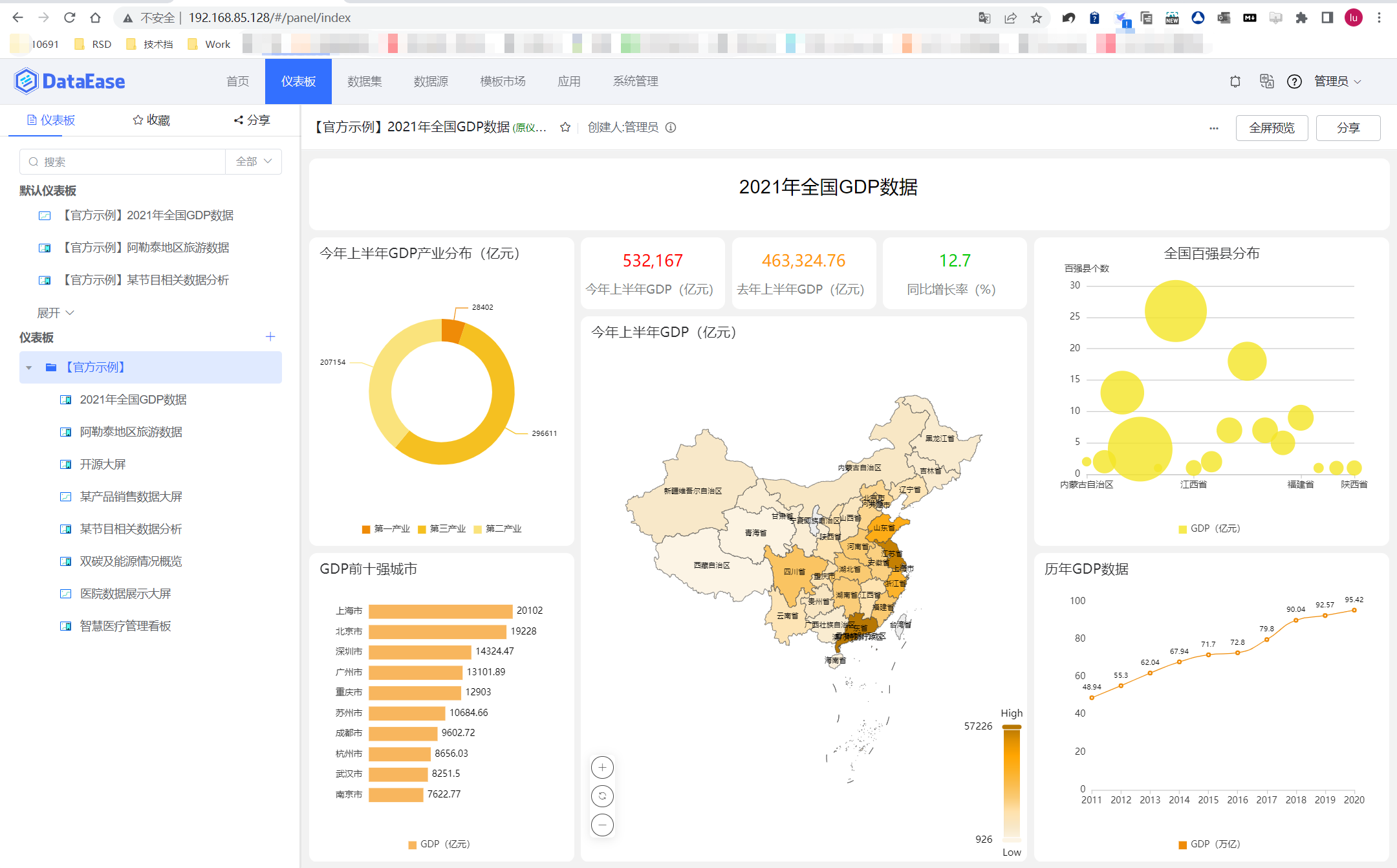Open the 数据集 menu

(365, 81)
